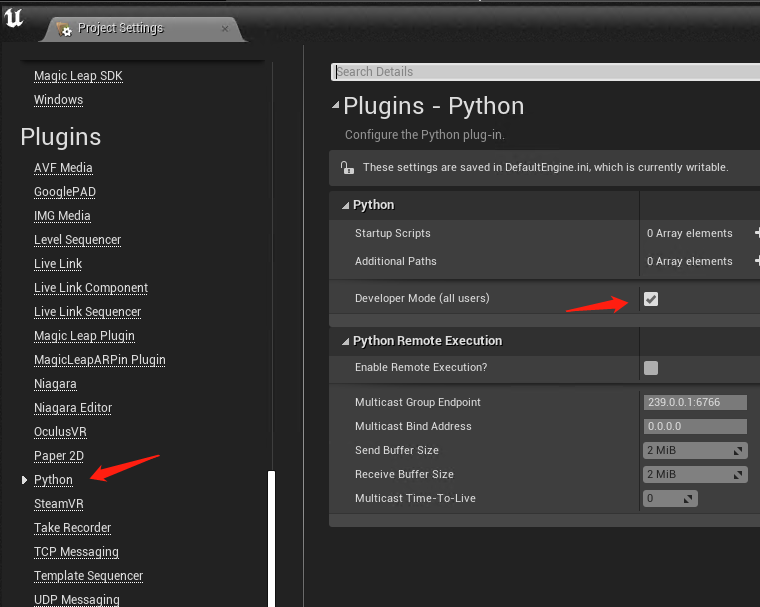Click Startup Scripts '0 Array elements' value
Screen dimensions: 760x607
tap(689, 233)
